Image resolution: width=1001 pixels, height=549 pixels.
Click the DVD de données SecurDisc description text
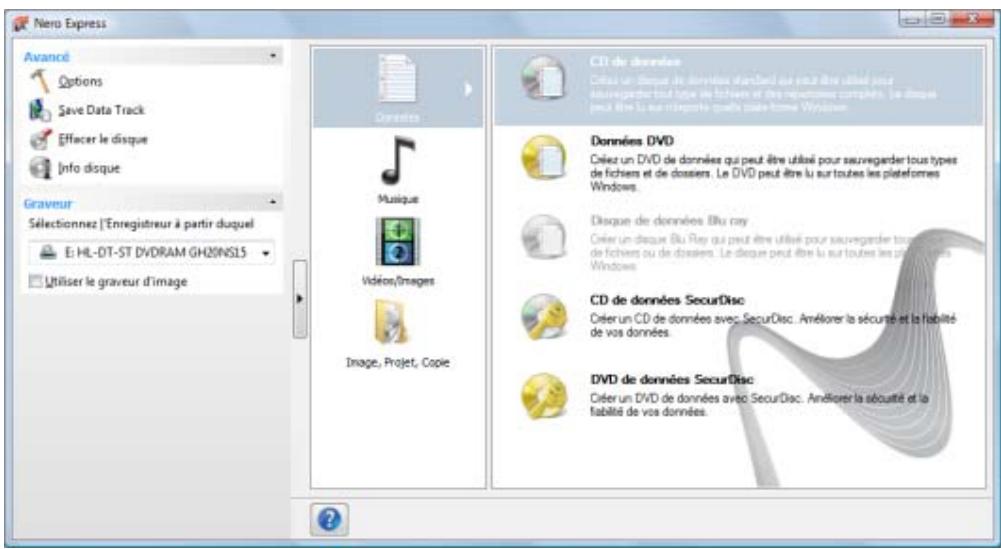(759, 405)
